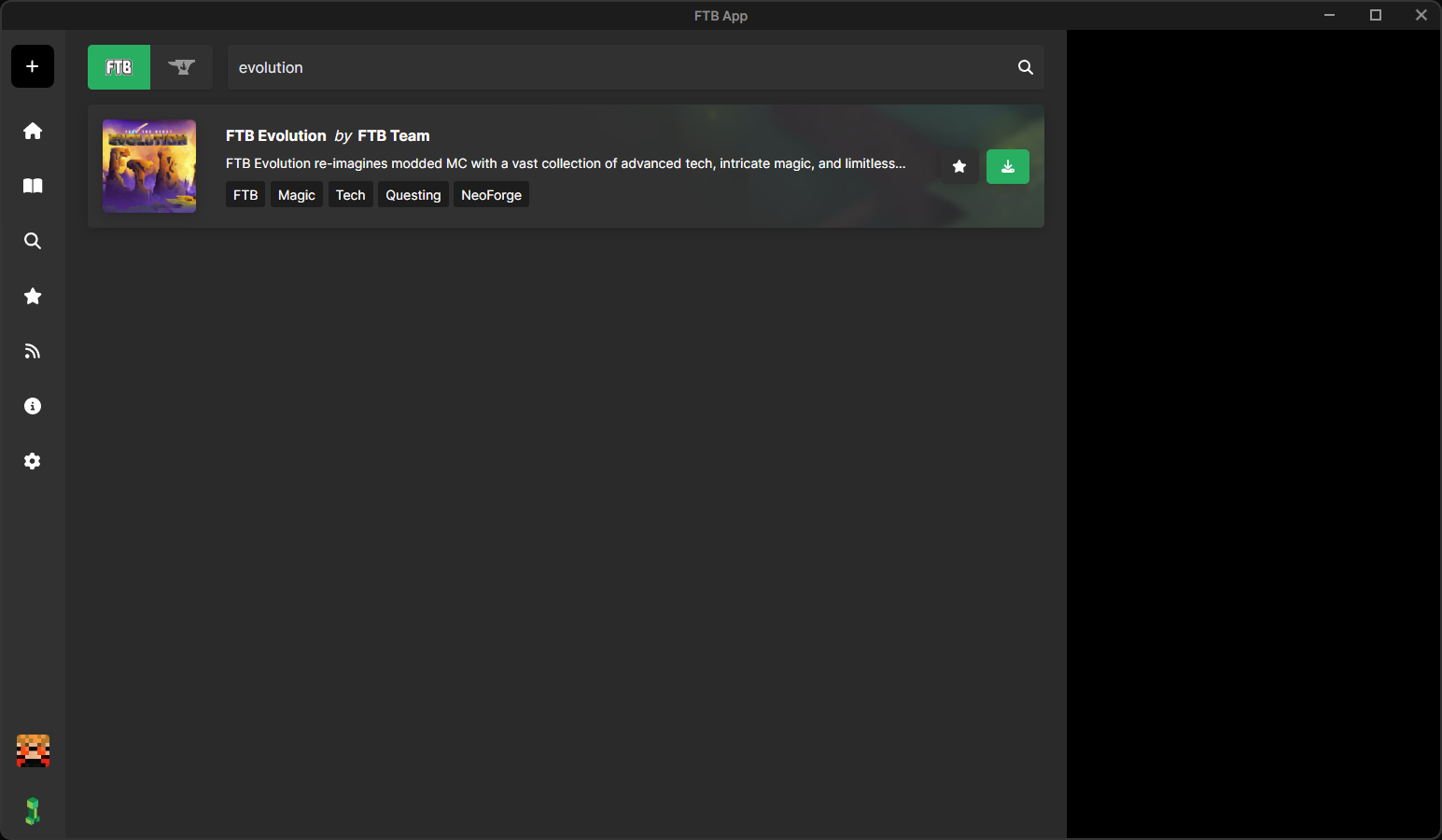Favorite FTB Evolution using the star button
This screenshot has width=1442, height=840.
(x=959, y=167)
